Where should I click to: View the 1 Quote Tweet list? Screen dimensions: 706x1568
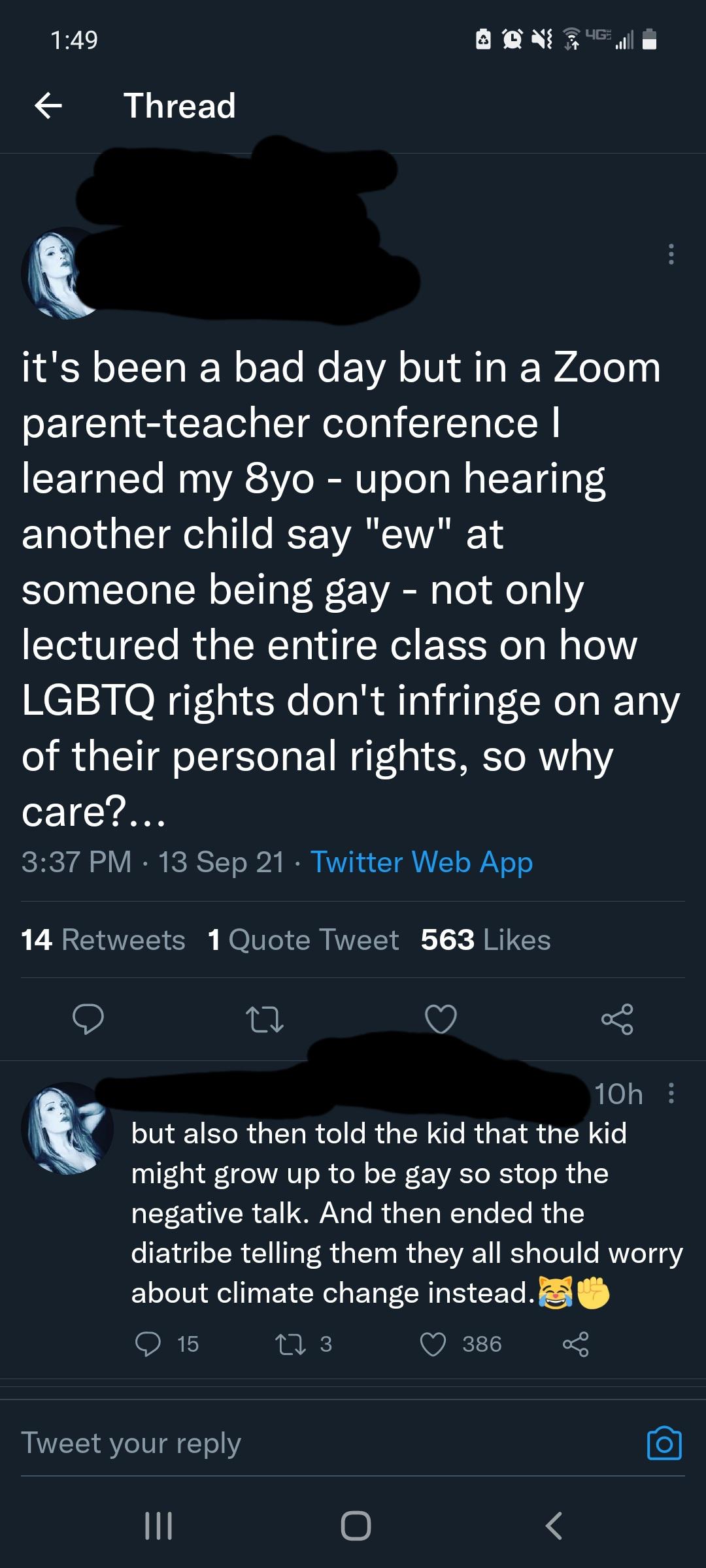tap(303, 939)
